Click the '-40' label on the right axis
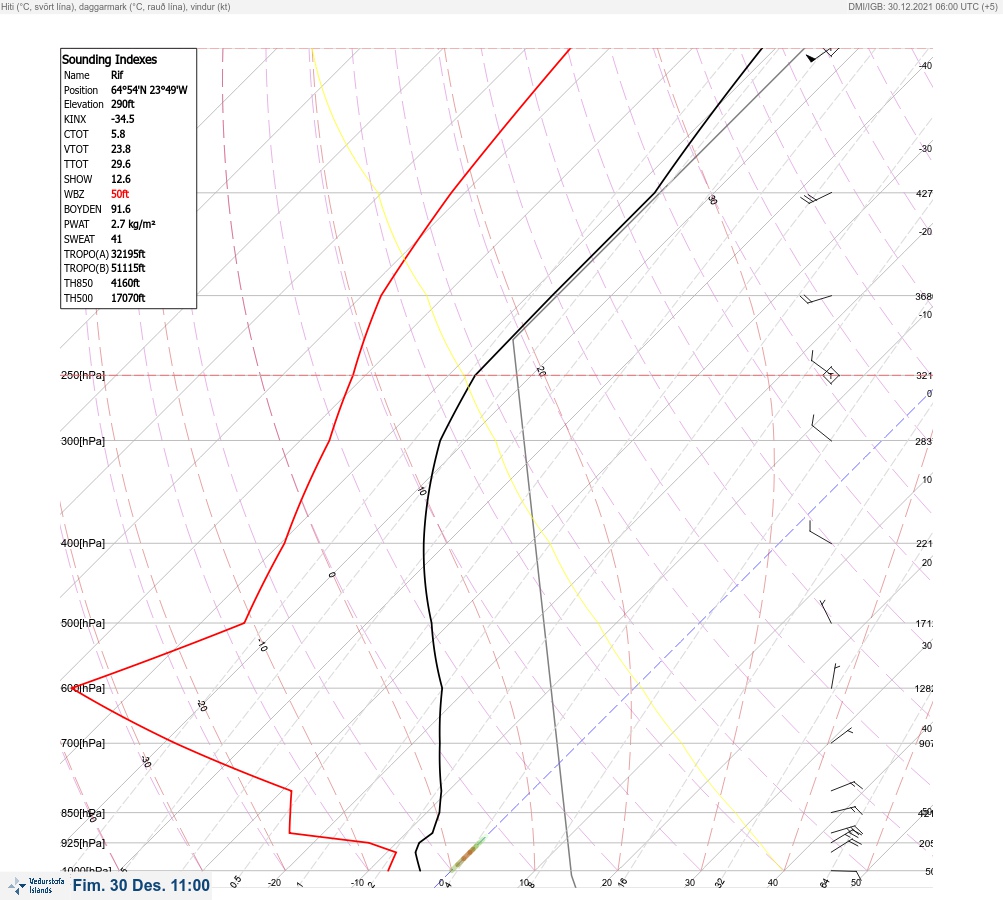 pyautogui.click(x=925, y=65)
